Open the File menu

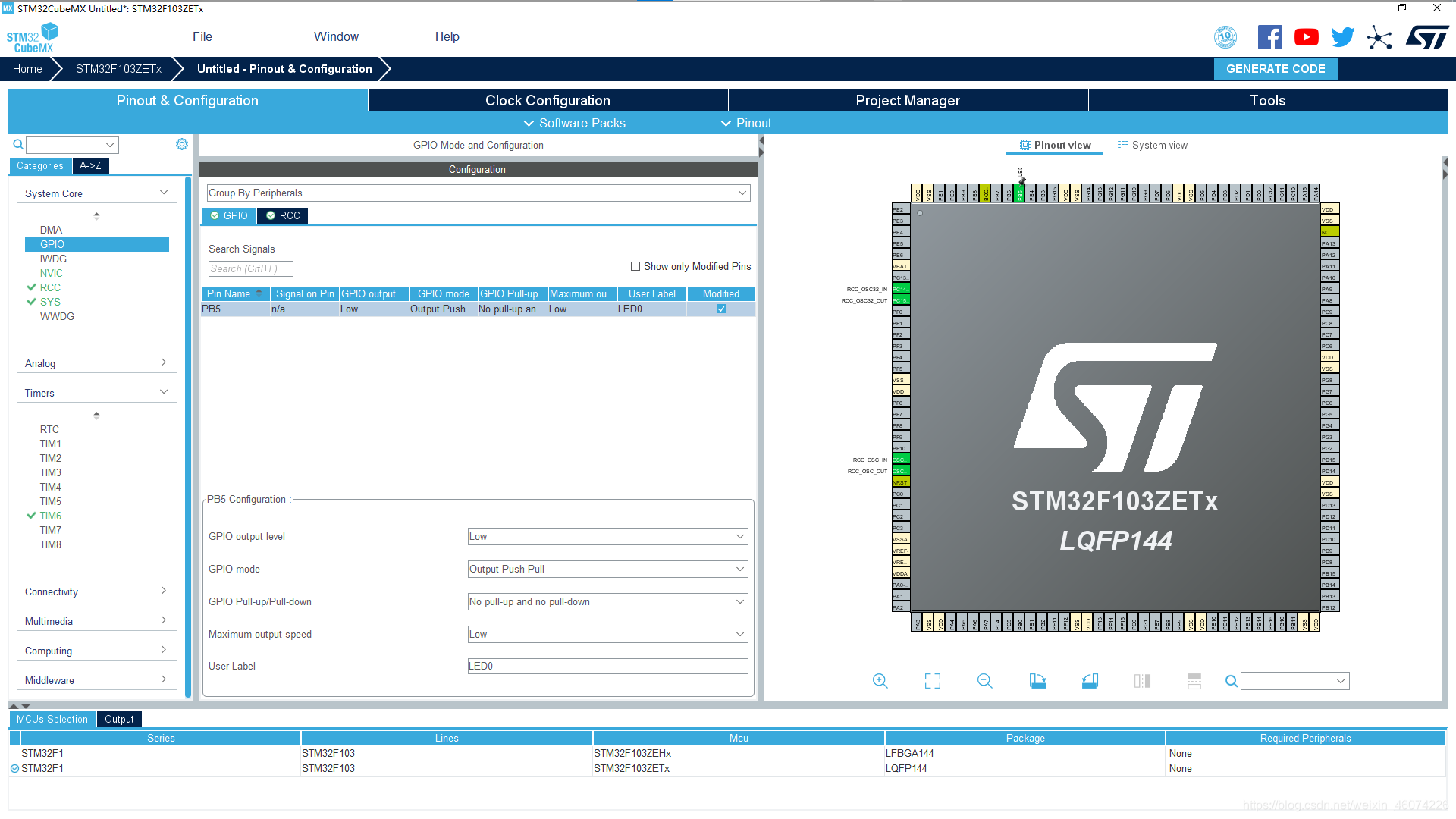pyautogui.click(x=202, y=36)
